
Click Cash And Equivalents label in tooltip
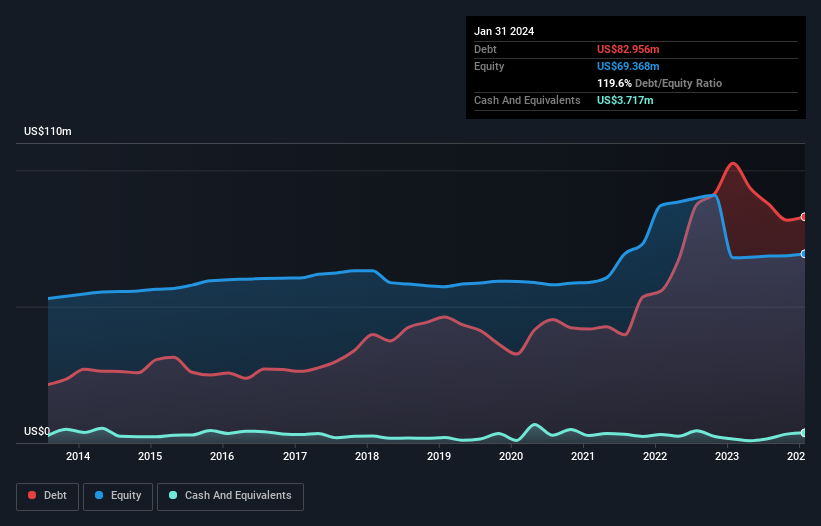tap(527, 100)
